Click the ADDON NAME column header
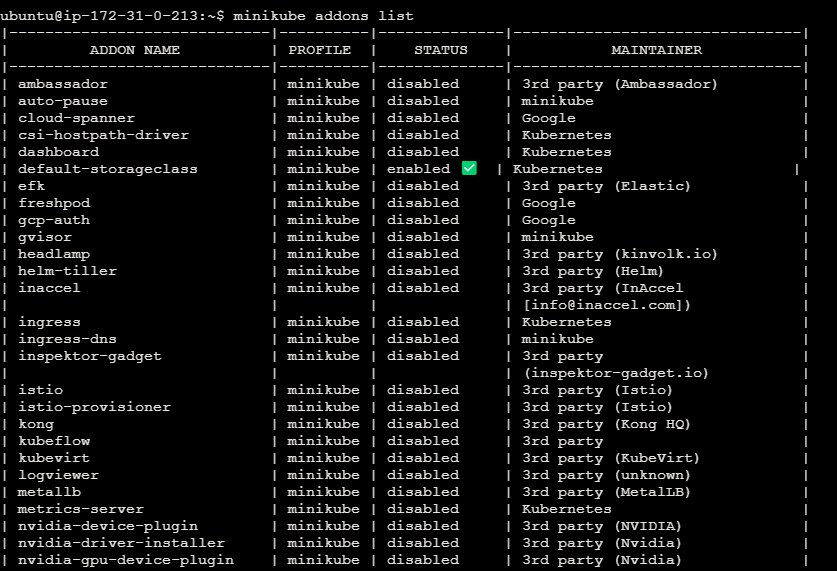The width and height of the screenshot is (837, 571). [x=135, y=50]
